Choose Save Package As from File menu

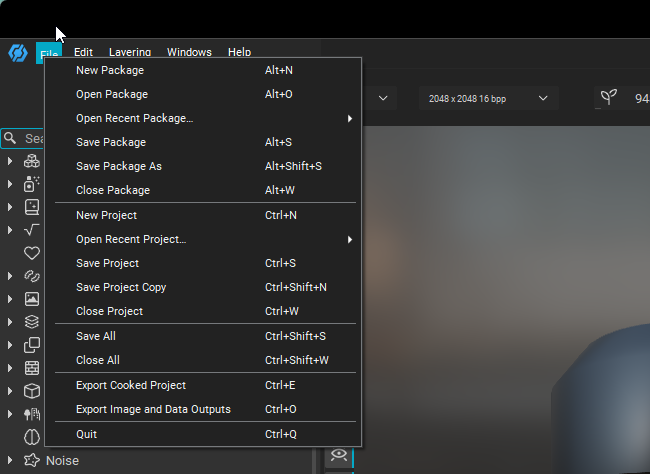click(118, 166)
